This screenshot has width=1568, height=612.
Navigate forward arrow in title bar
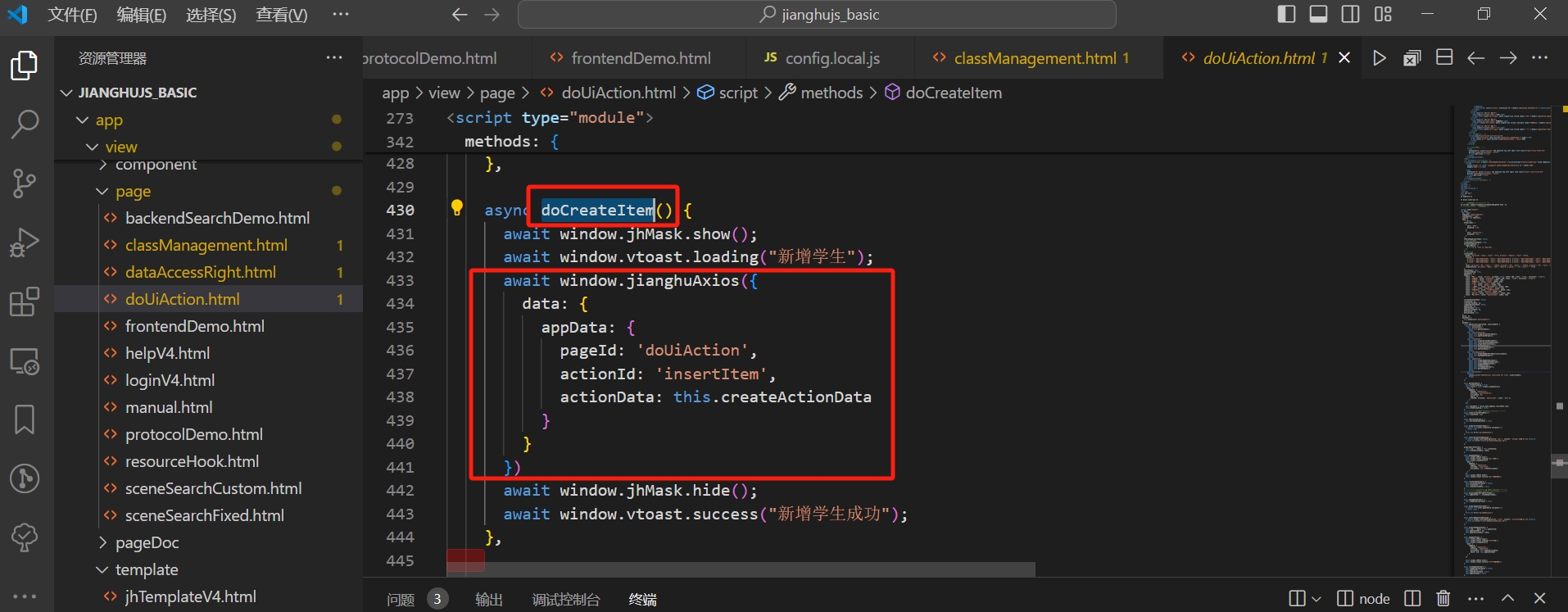[492, 15]
